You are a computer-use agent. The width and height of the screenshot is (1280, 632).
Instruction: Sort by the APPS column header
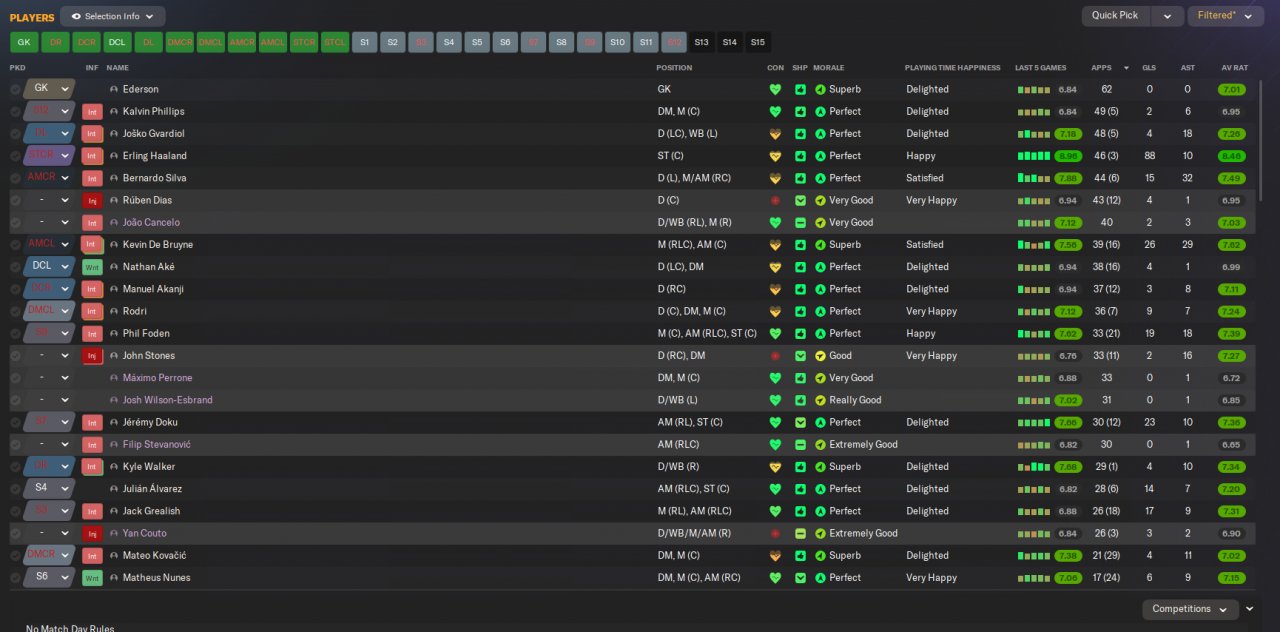(x=1101, y=68)
